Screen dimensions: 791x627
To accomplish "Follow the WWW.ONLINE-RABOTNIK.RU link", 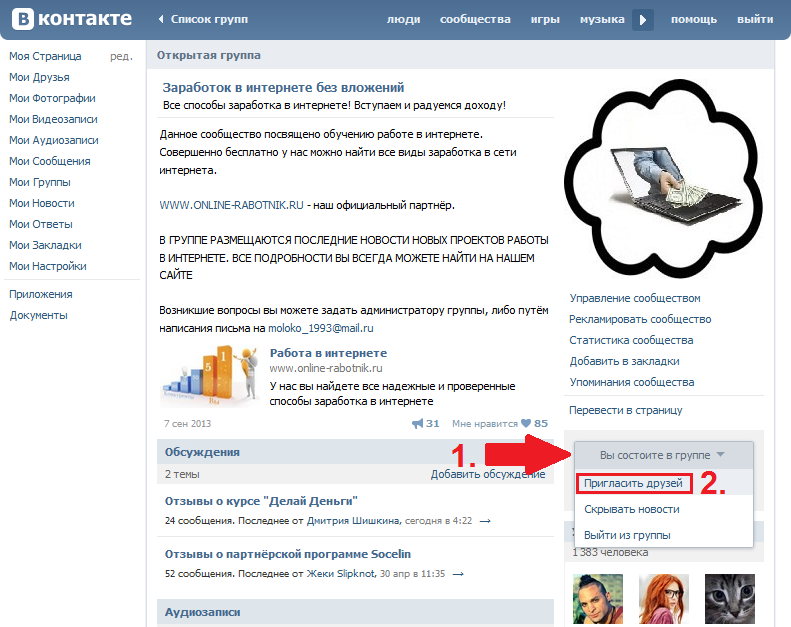I will tap(232, 205).
